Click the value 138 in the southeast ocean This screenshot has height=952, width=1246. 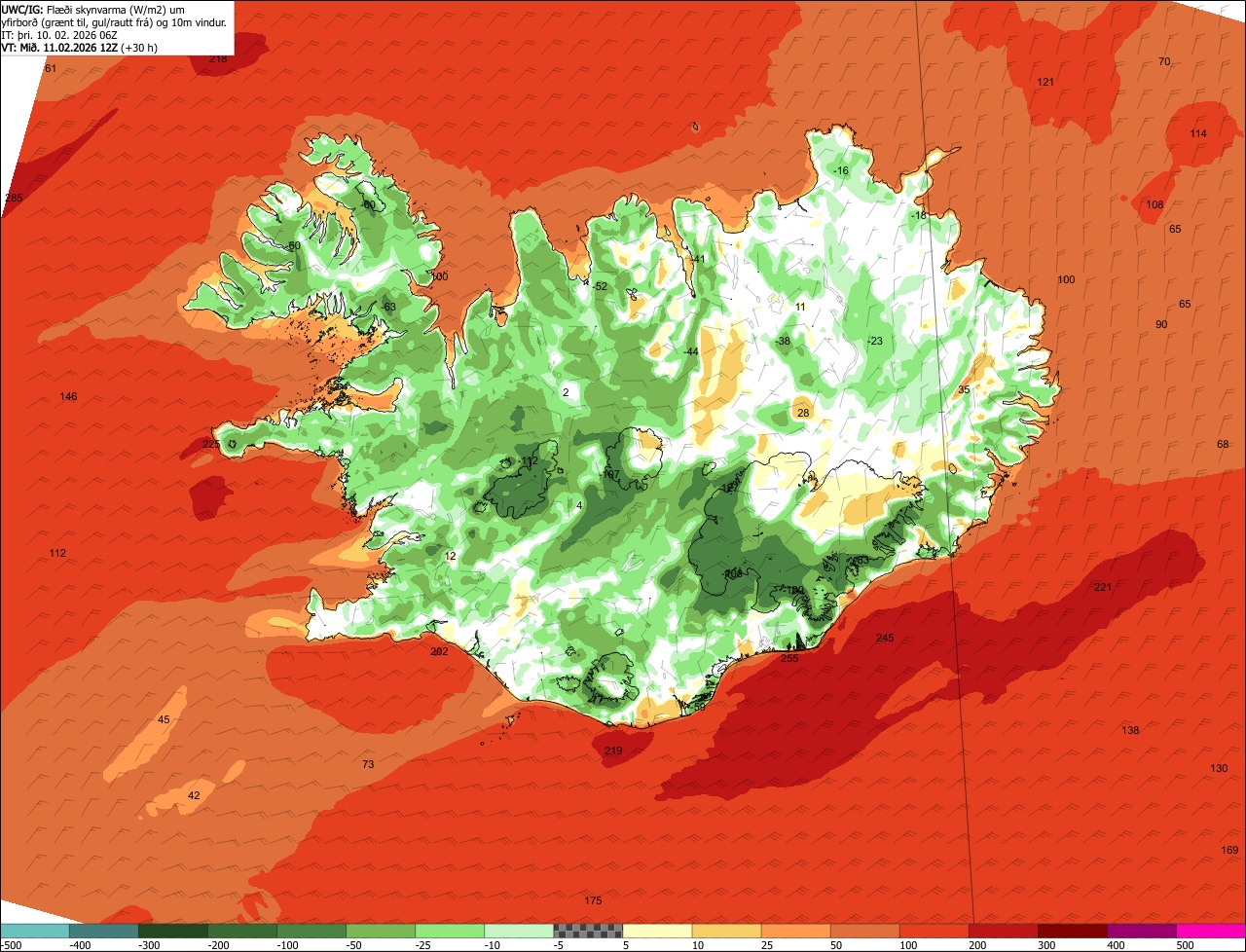[x=1130, y=730]
